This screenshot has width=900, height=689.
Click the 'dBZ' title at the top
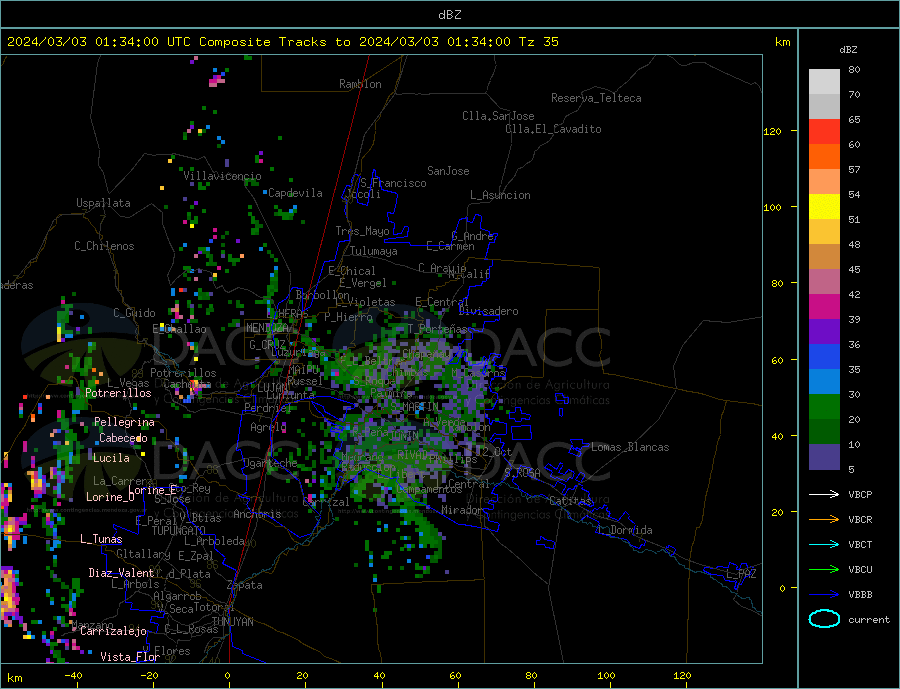449,15
